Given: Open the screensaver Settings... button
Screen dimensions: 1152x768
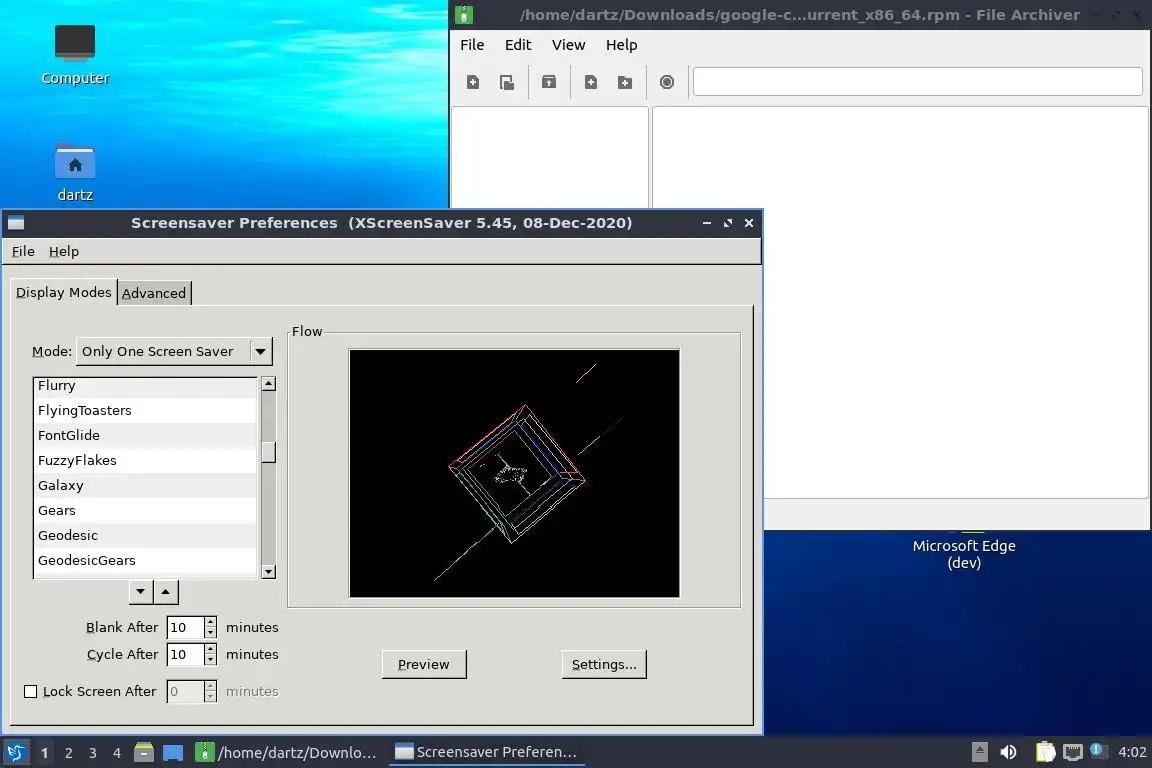Looking at the screenshot, I should click(x=604, y=664).
